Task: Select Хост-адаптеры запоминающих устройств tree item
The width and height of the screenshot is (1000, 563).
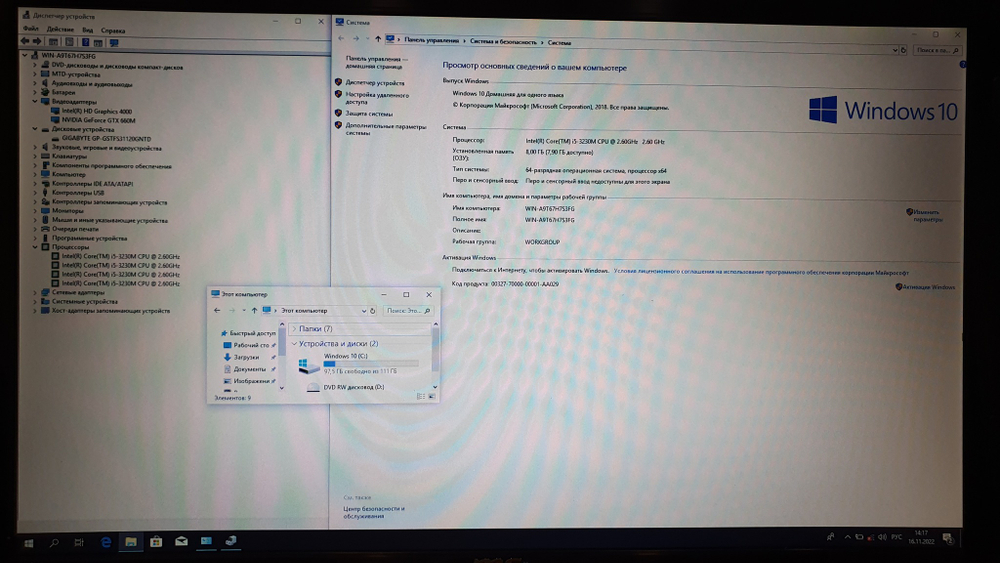Action: [111, 311]
